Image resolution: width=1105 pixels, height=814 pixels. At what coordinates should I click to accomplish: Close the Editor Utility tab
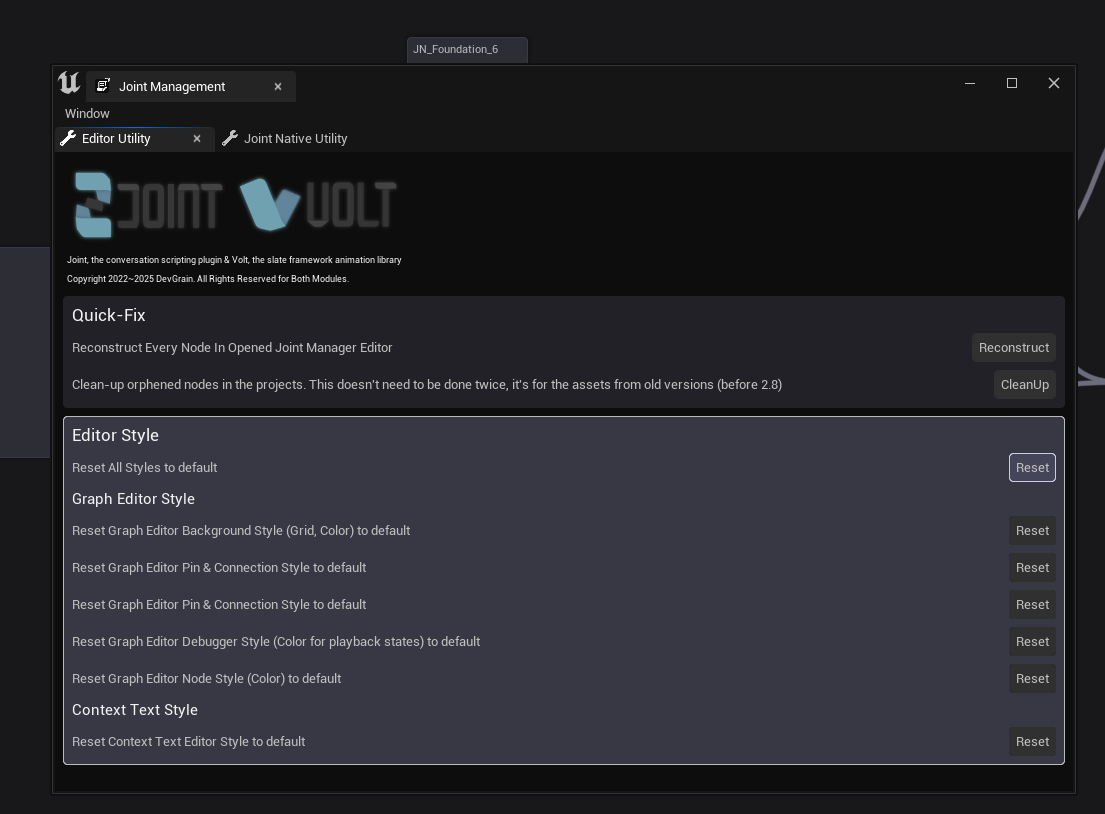(197, 139)
